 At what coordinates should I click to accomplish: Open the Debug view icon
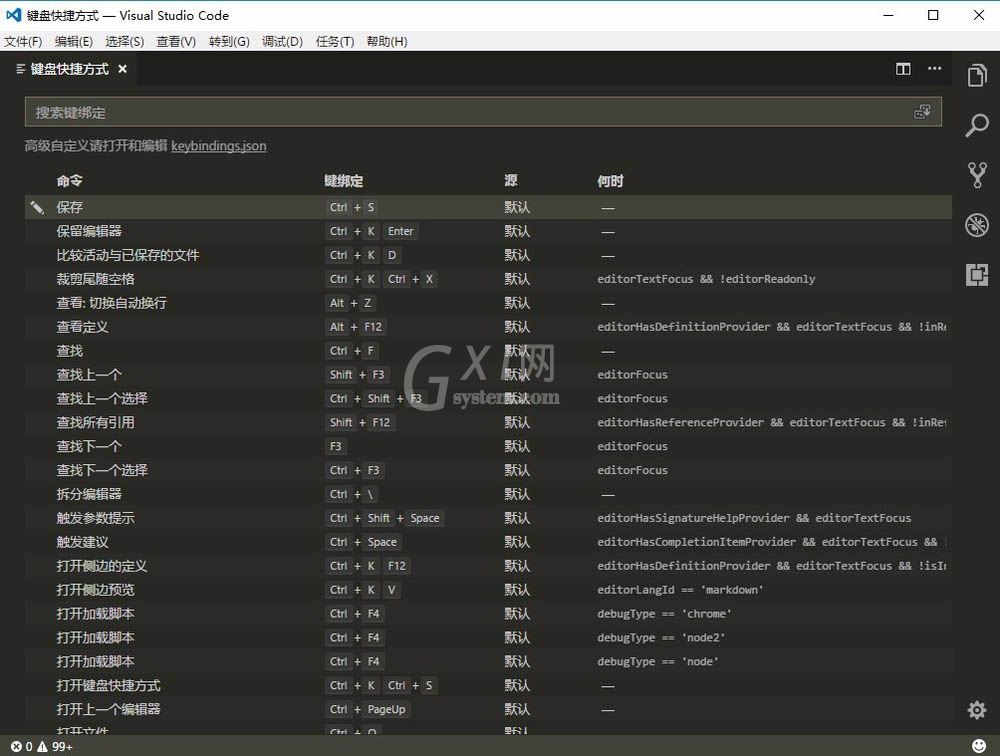pos(976,225)
